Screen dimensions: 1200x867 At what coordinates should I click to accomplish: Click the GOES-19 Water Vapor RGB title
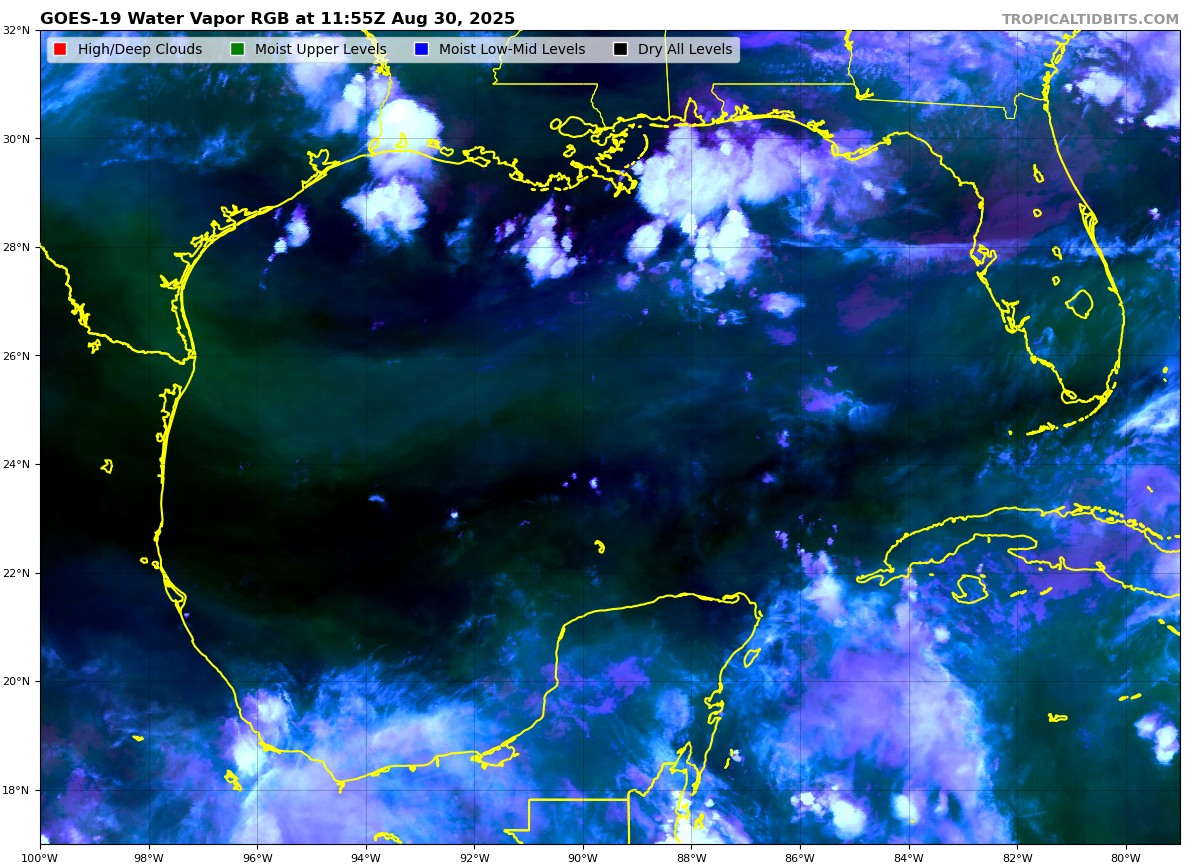pos(277,19)
